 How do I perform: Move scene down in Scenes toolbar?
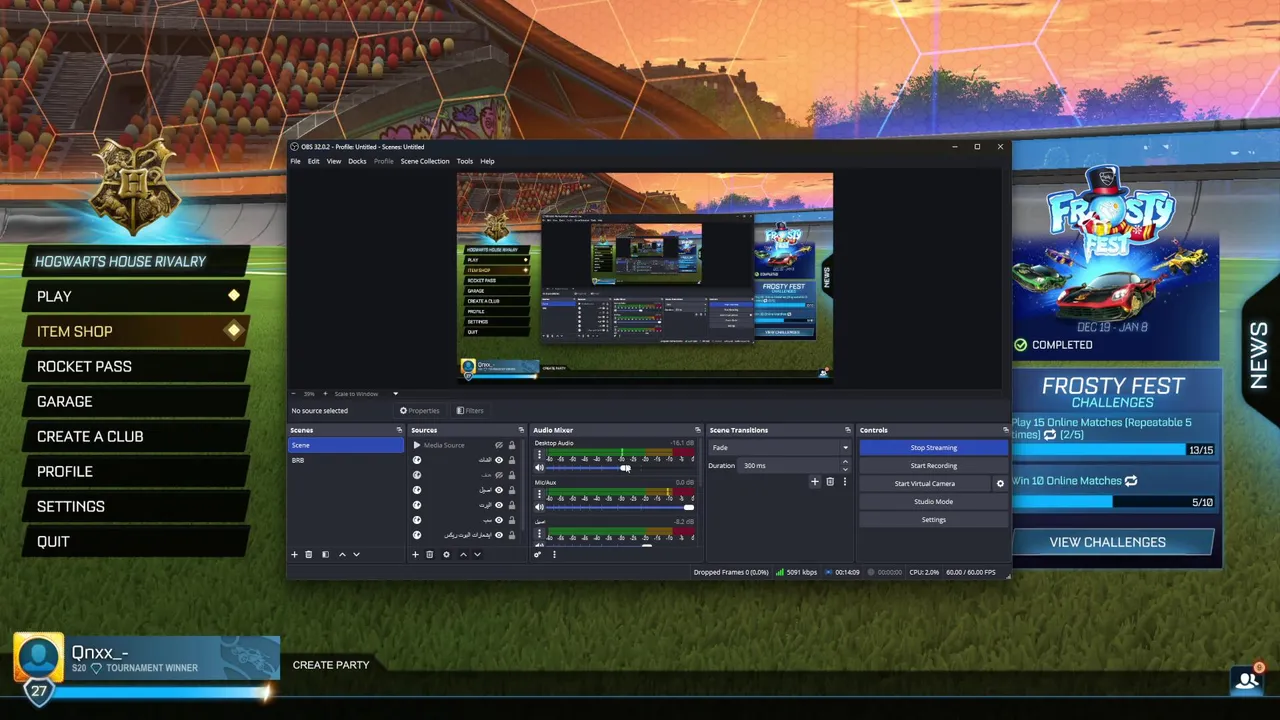coord(356,554)
